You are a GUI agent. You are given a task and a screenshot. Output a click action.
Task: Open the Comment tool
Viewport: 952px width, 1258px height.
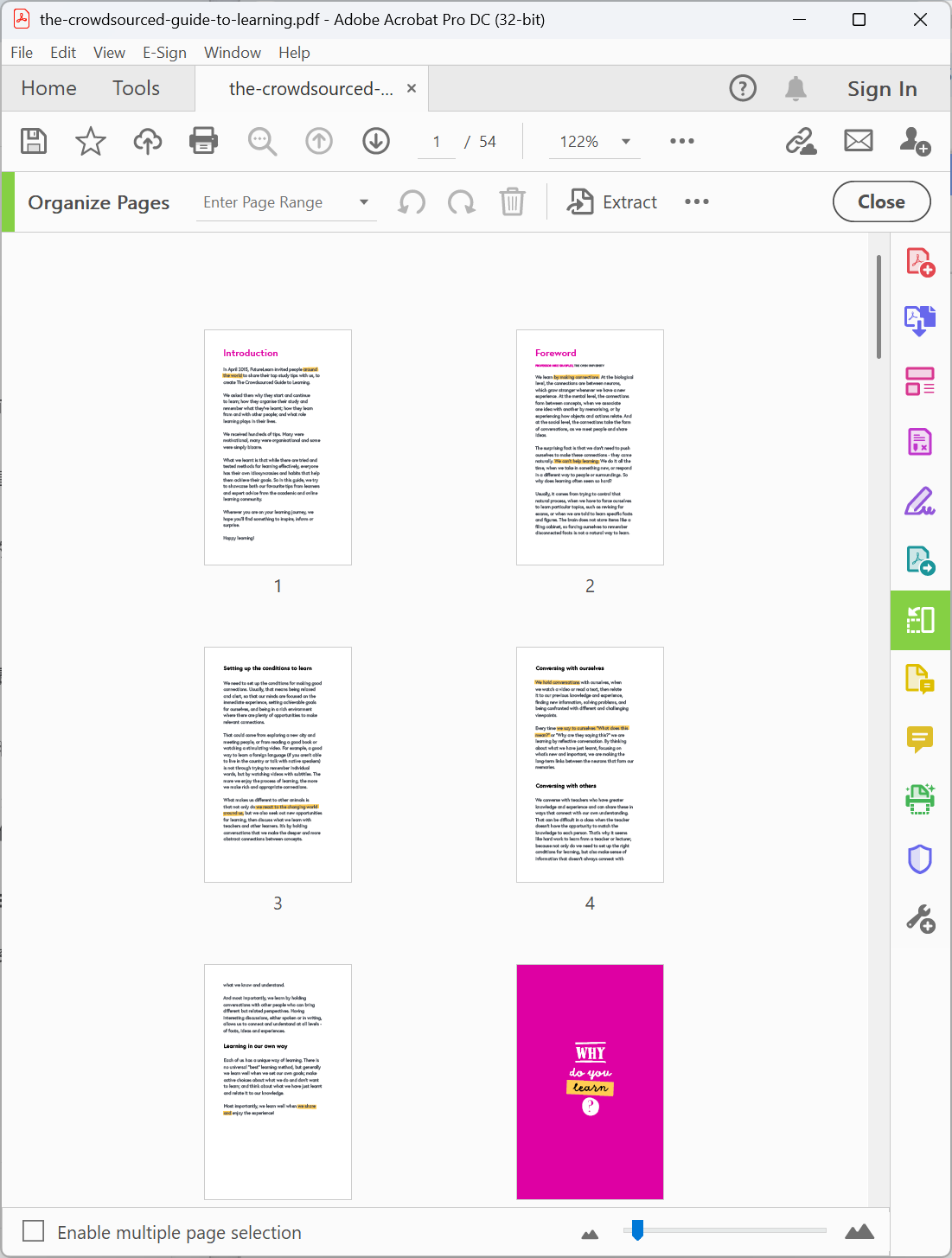click(x=920, y=739)
